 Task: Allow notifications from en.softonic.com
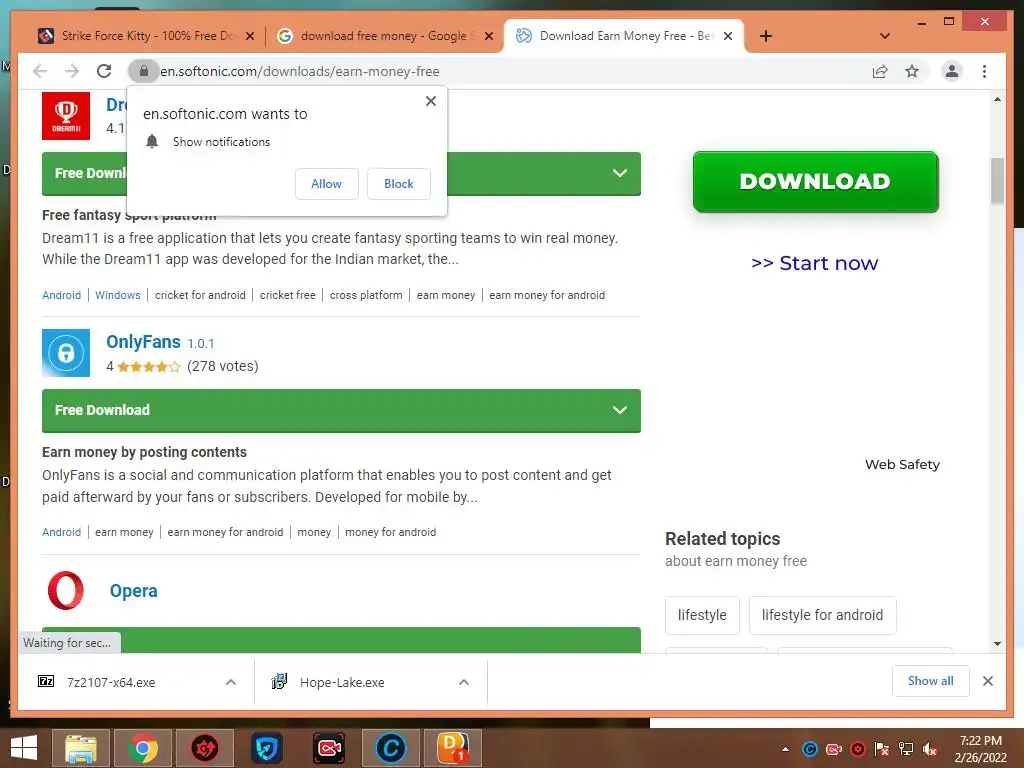(327, 184)
